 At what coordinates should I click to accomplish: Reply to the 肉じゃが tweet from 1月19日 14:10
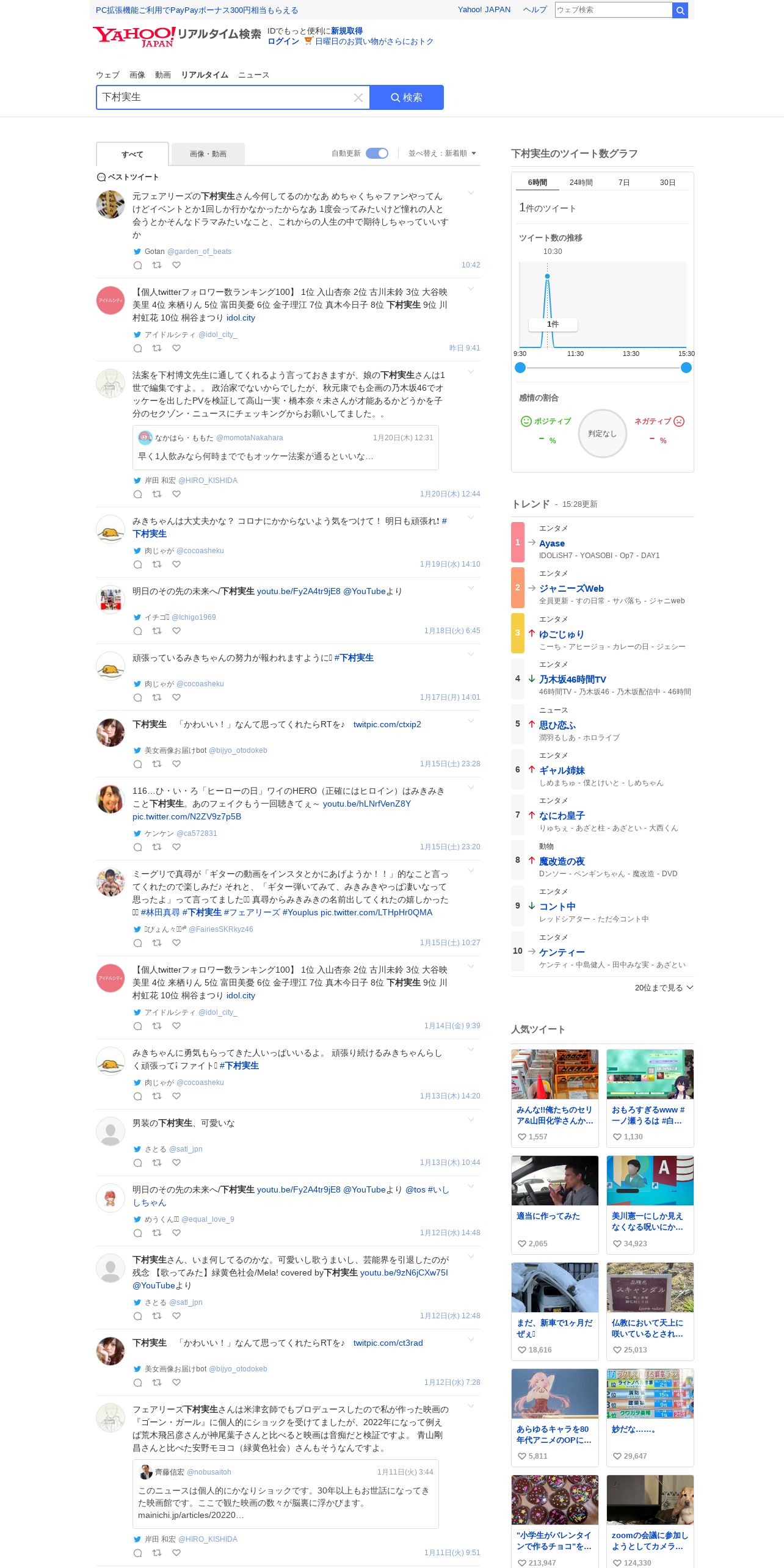138,564
